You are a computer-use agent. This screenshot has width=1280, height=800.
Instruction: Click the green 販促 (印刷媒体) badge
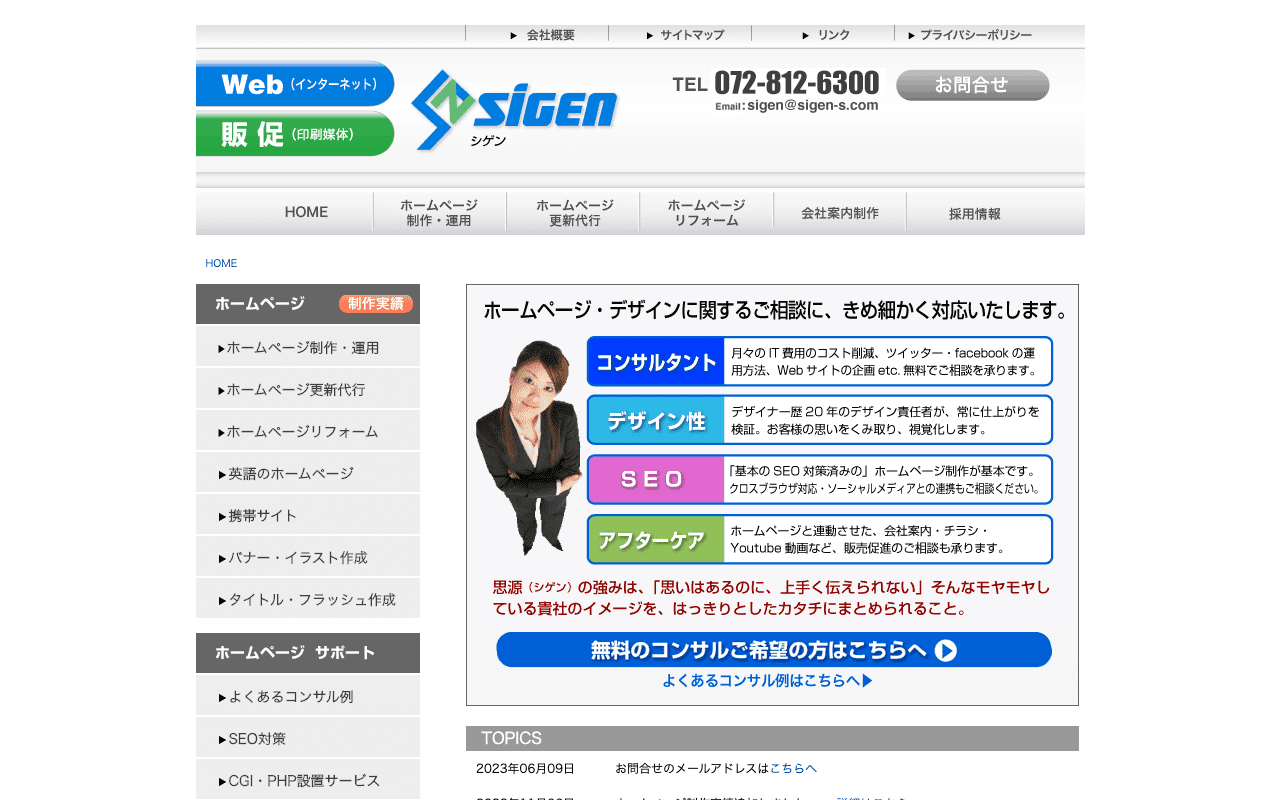pyautogui.click(x=295, y=134)
